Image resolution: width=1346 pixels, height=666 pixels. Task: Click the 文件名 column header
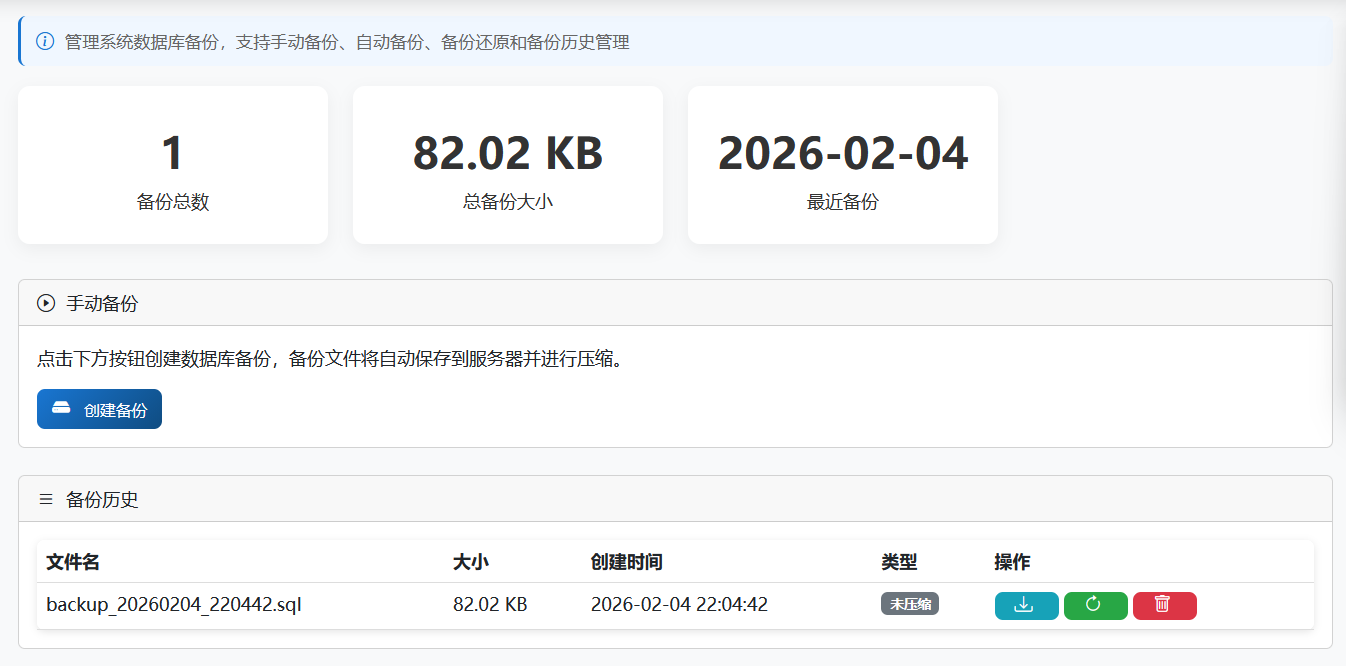72,562
